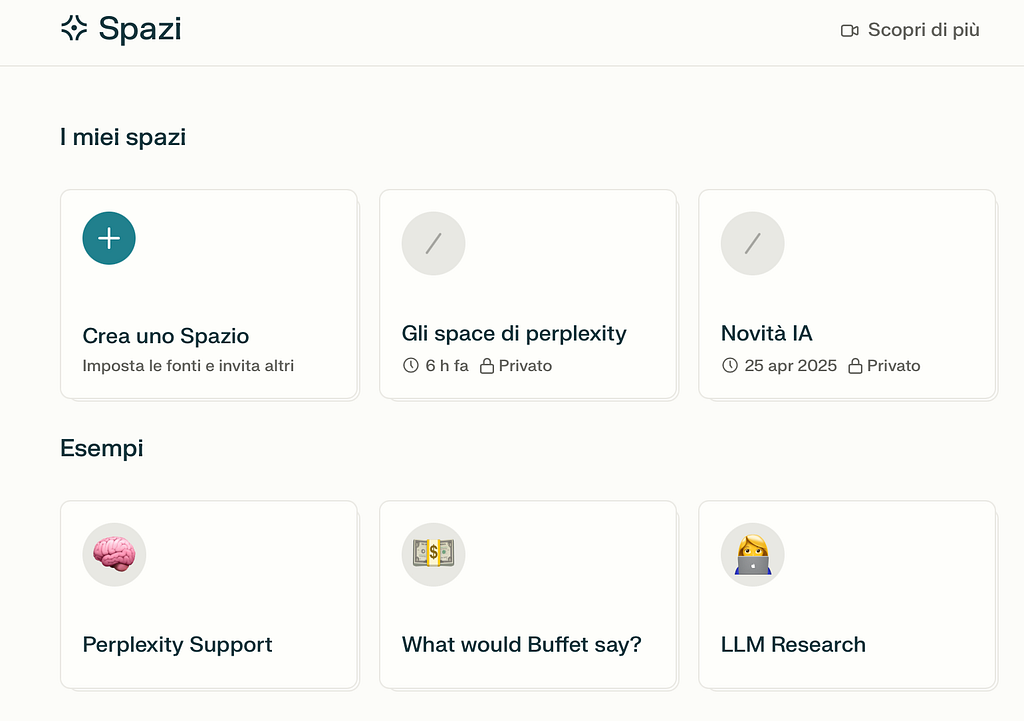Screen dimensions: 1024x721
Task: Click the Spazi sparkle logo icon
Action: click(74, 28)
